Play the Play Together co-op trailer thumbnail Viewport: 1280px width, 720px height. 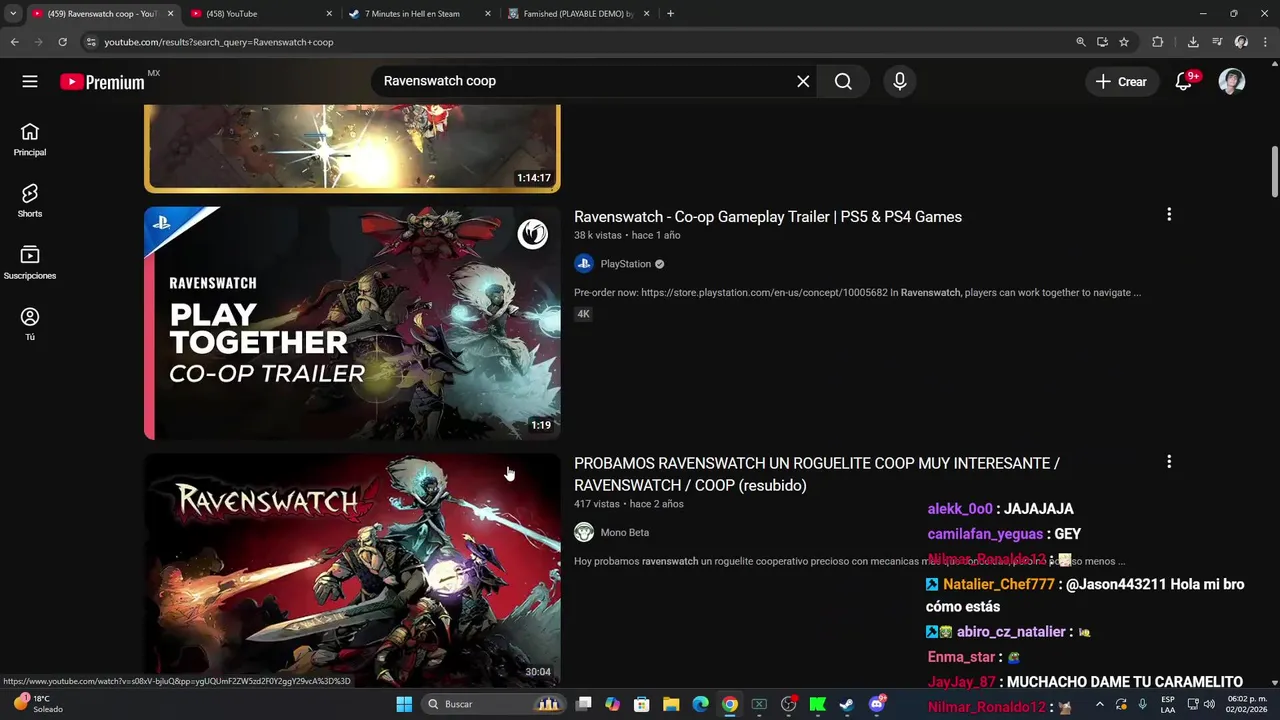(x=352, y=323)
